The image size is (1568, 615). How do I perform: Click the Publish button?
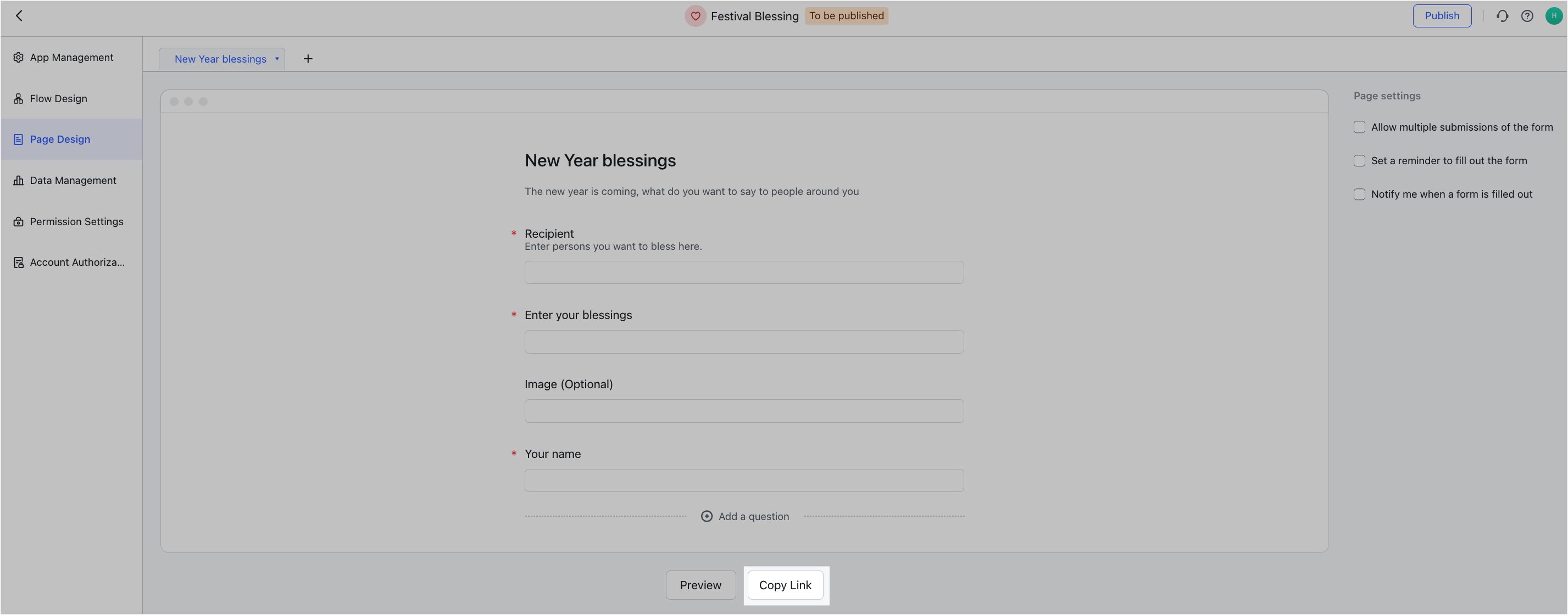[x=1442, y=16]
